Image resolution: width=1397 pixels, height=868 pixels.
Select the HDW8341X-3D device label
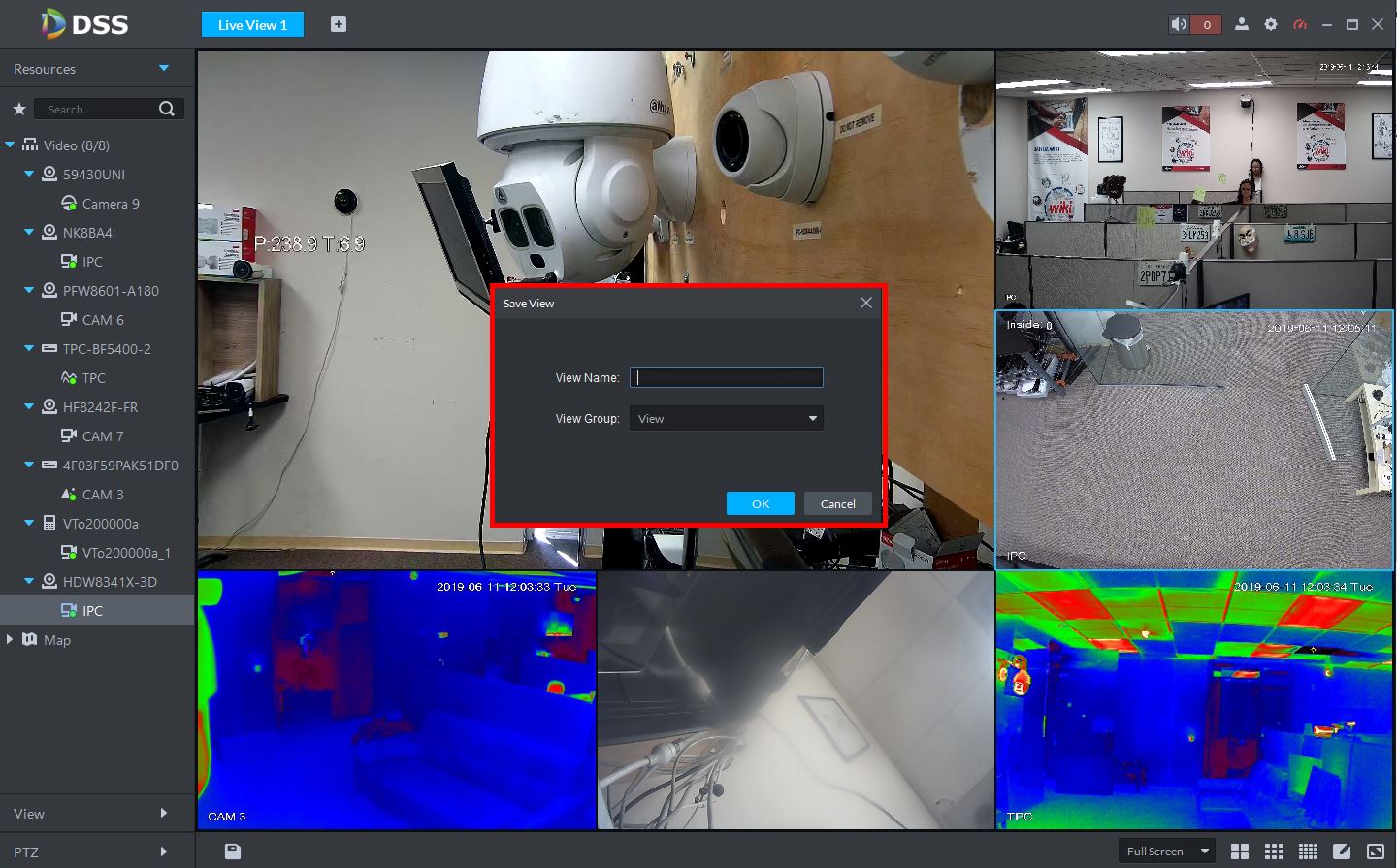110,582
